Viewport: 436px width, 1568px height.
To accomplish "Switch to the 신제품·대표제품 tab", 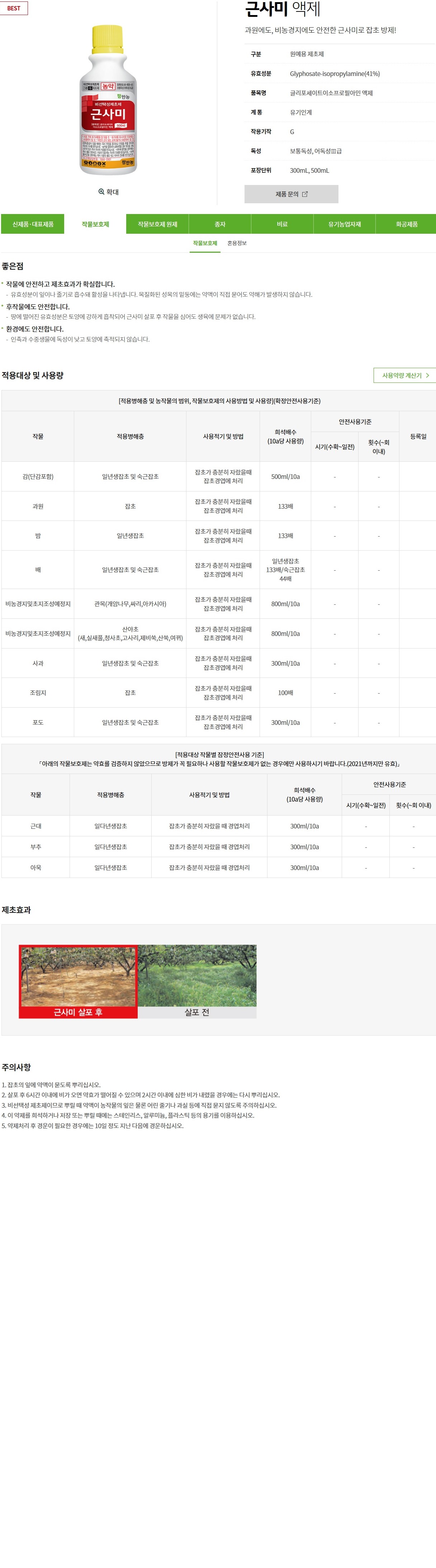I will [33, 224].
